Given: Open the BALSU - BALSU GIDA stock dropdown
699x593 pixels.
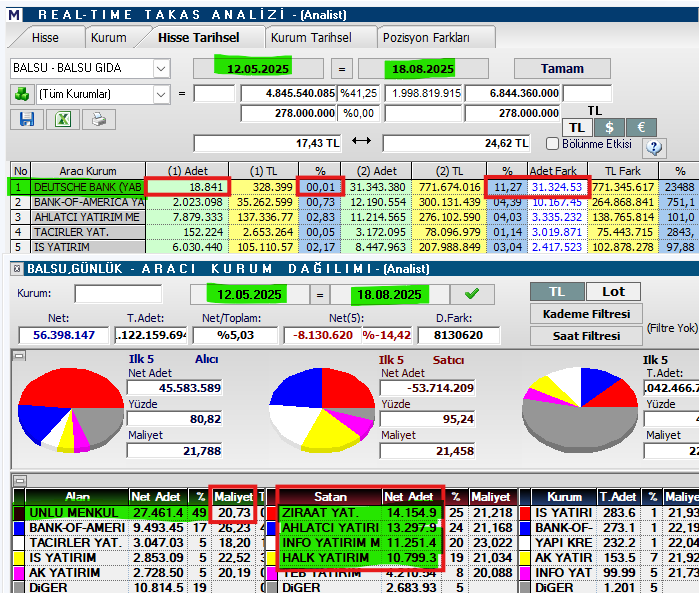Looking at the screenshot, I should [161, 69].
